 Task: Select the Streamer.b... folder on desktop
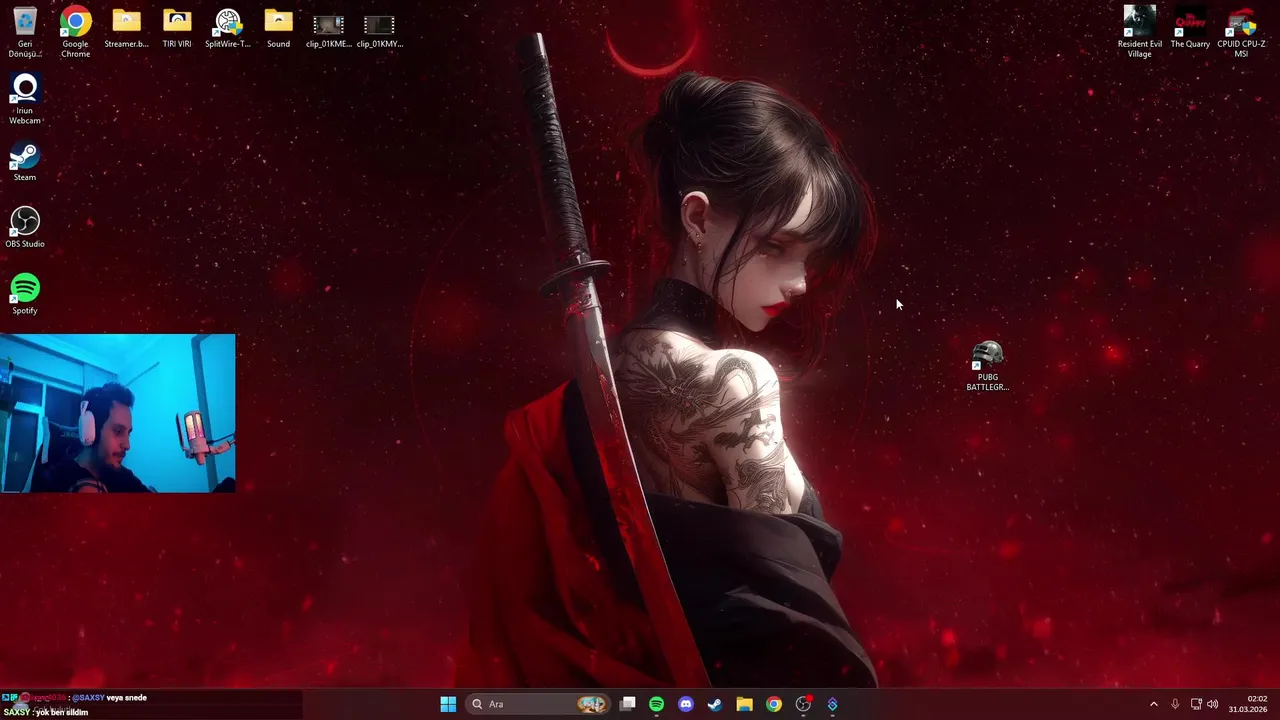point(126,28)
